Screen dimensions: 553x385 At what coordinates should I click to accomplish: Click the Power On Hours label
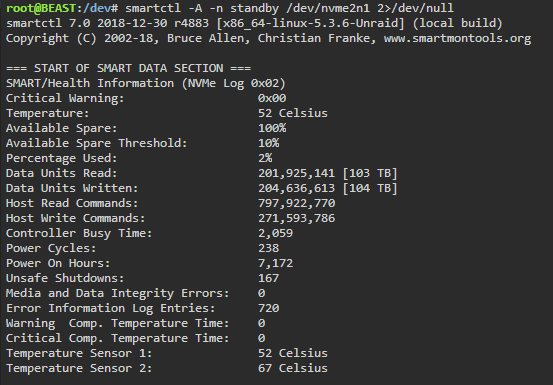pyautogui.click(x=58, y=263)
